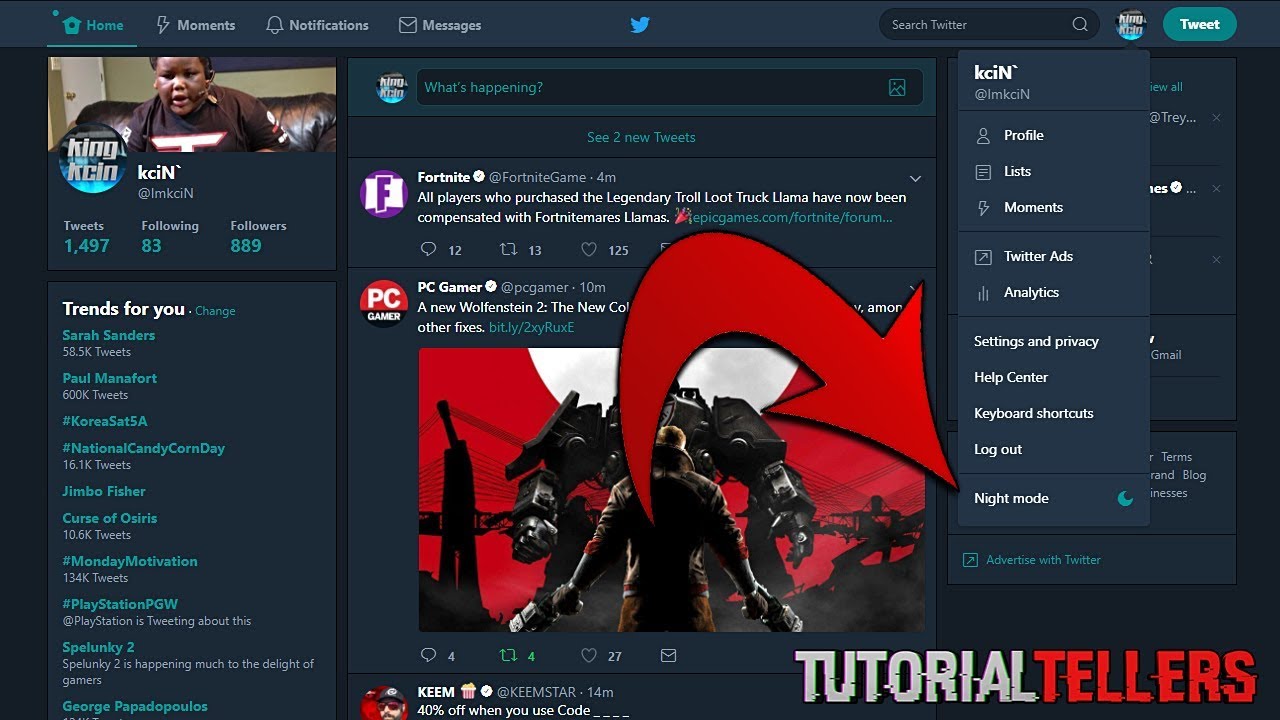
Task: Click See 2 new Tweets link
Action: point(641,137)
